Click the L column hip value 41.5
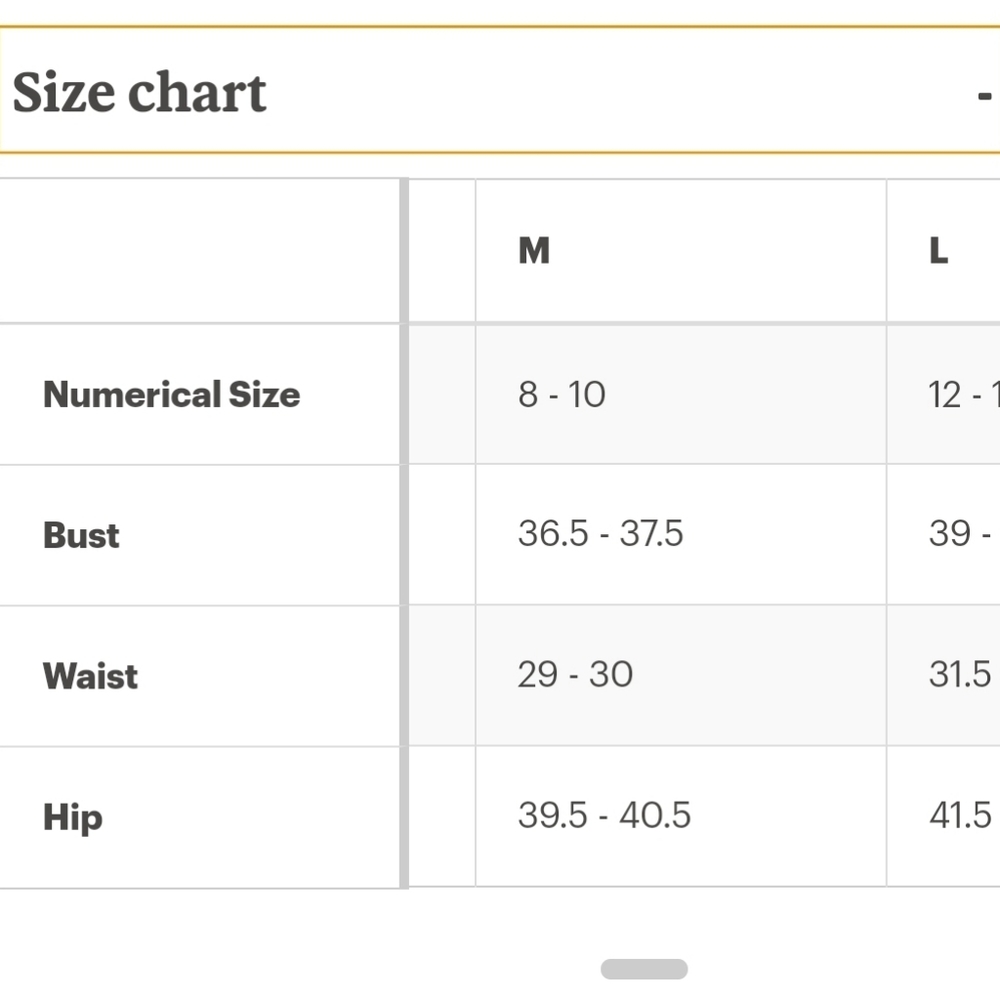The image size is (1000, 1000). [x=960, y=815]
